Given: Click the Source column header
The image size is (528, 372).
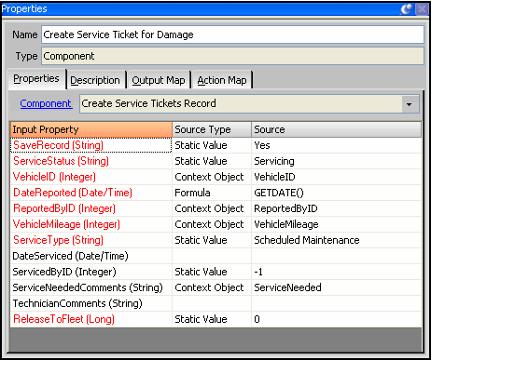Looking at the screenshot, I should (336, 130).
